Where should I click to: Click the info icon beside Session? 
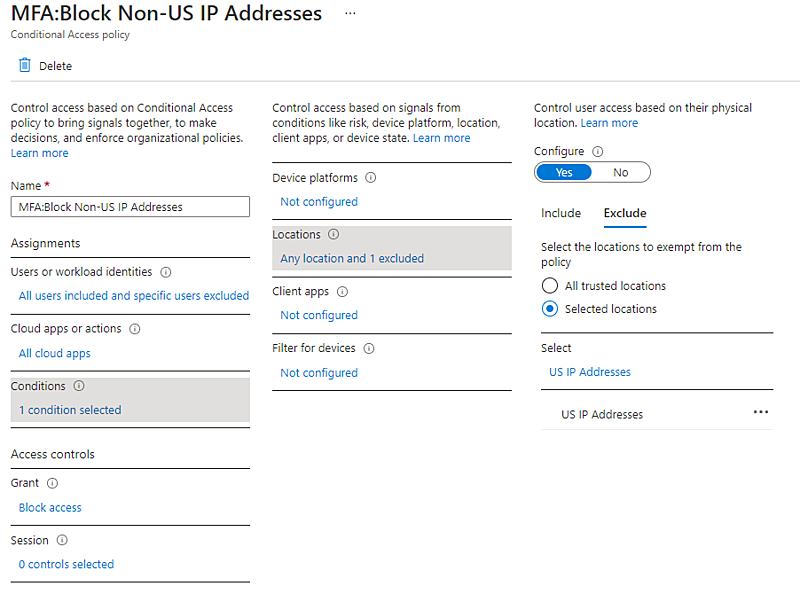coord(62,540)
